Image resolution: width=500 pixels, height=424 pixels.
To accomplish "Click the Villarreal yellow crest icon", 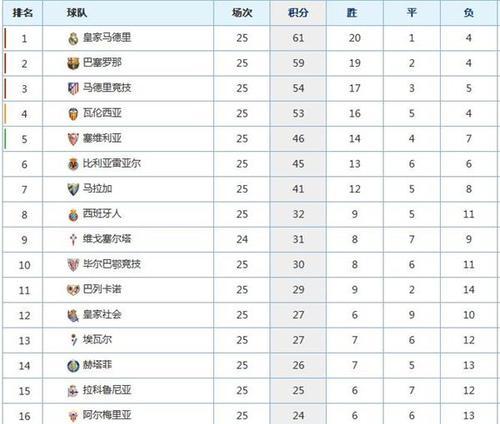I will pos(73,164).
